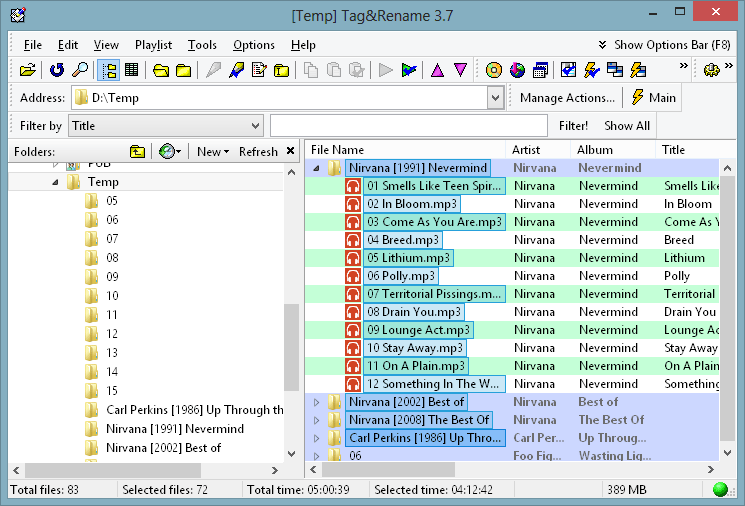This screenshot has height=506, width=745.
Task: Click the notepad with pencil edit icon
Action: (259, 70)
